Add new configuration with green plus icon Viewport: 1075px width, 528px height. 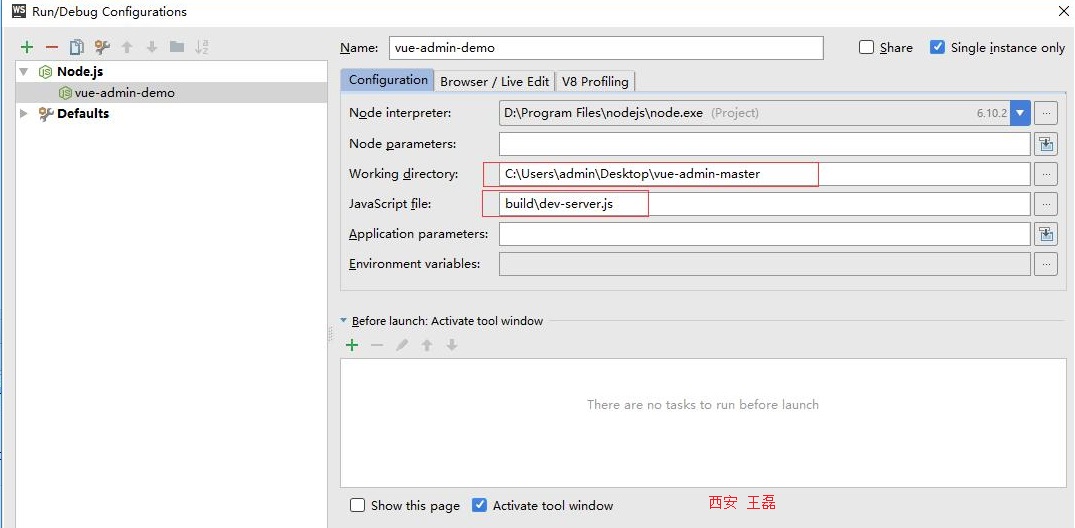27,47
